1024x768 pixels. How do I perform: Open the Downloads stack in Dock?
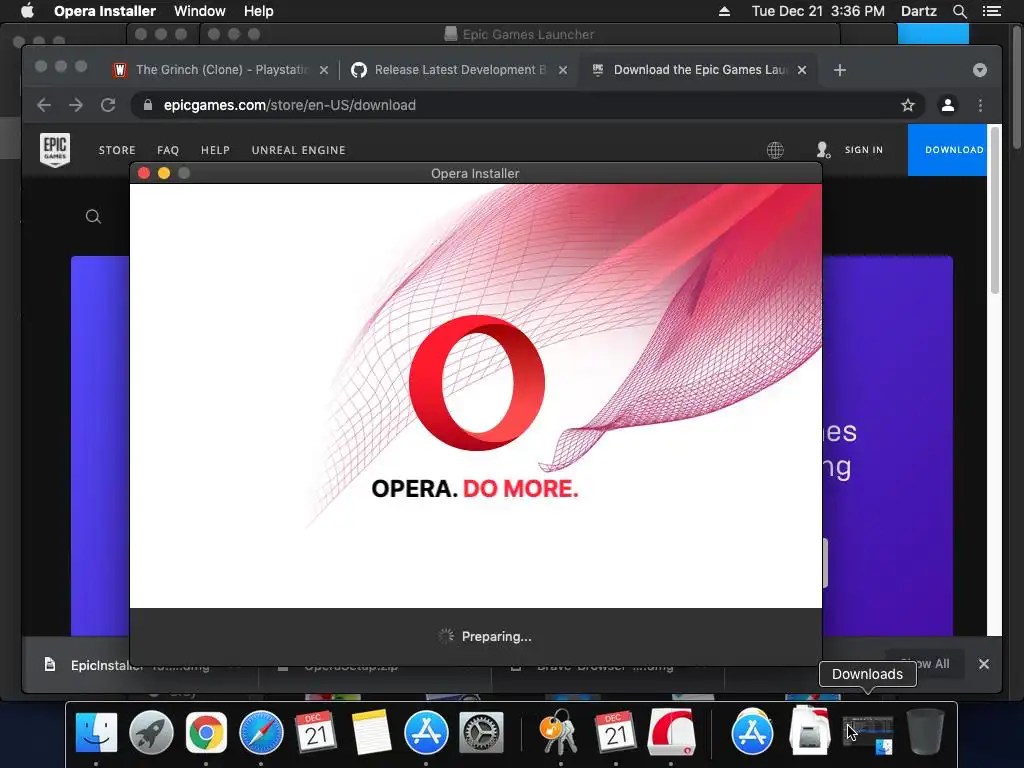click(x=868, y=733)
